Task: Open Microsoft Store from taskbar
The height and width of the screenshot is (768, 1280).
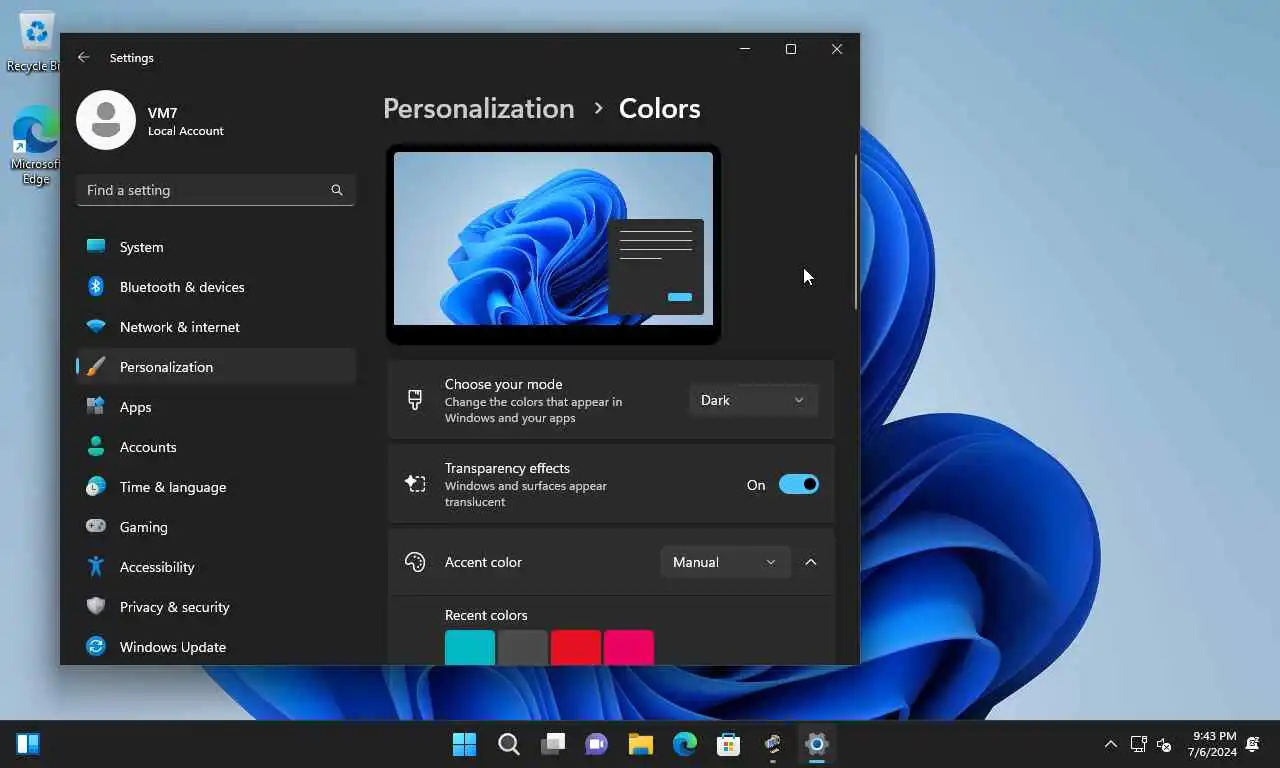Action: point(728,744)
